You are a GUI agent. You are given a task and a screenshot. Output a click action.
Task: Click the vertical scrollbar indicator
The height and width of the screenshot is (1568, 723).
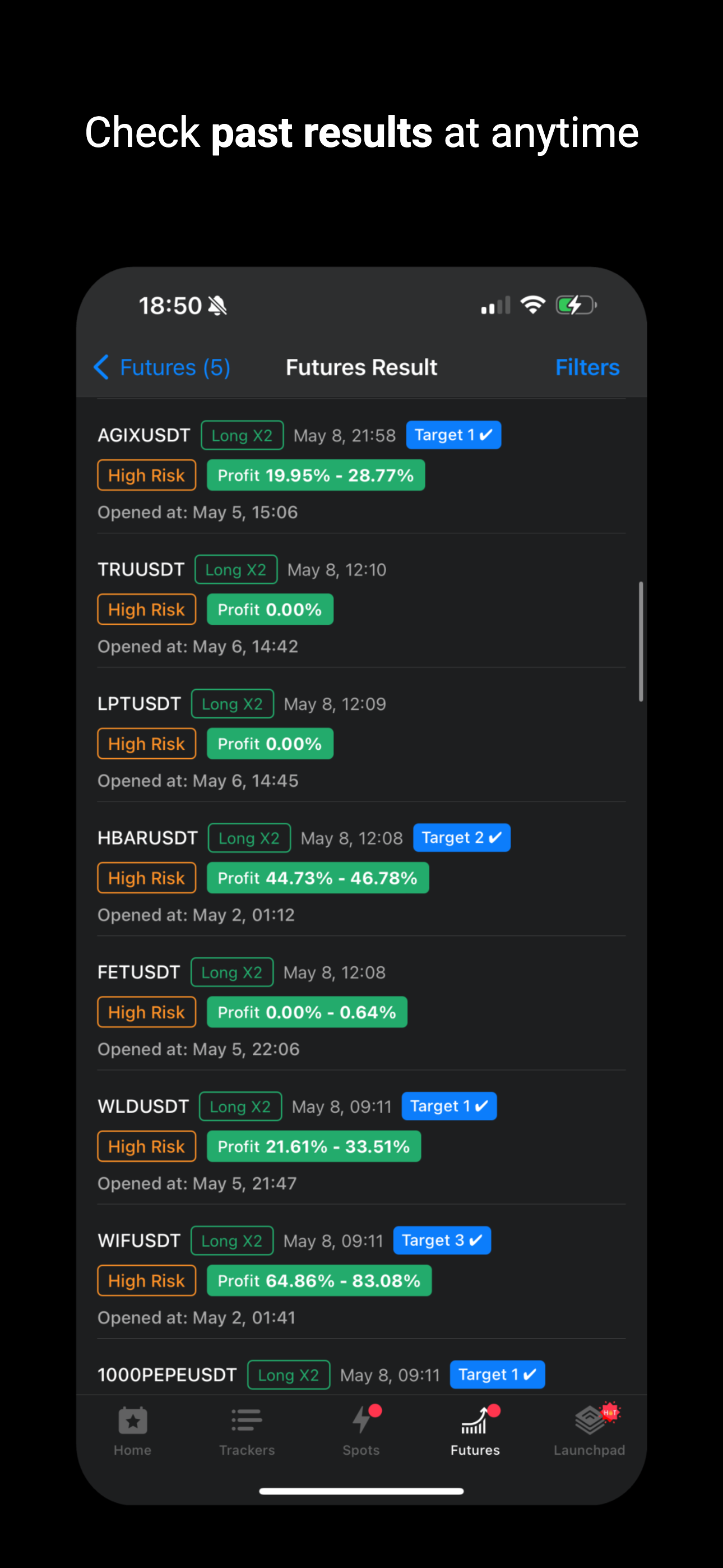641,642
